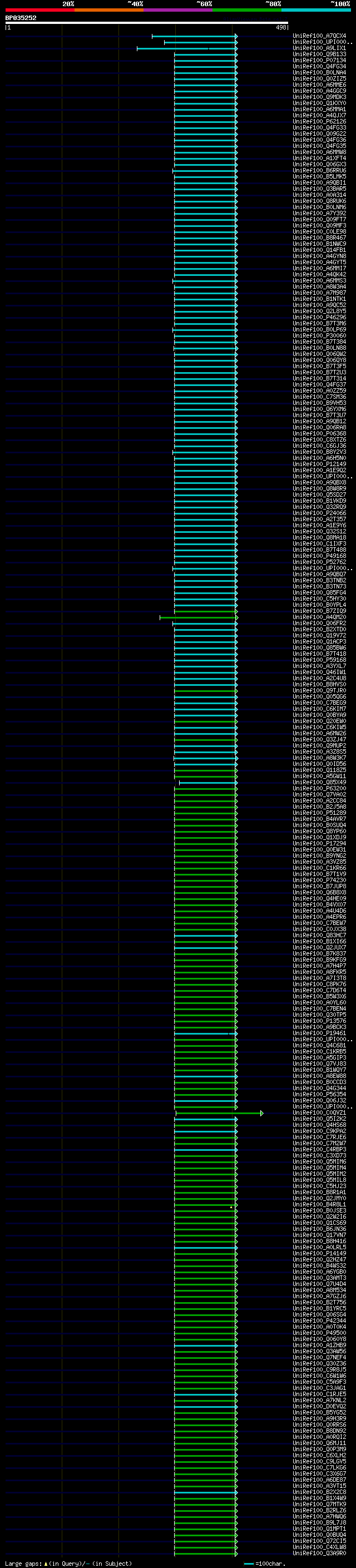
Task: Open hit UniRef100_Q05QG6
Action: 319,696
